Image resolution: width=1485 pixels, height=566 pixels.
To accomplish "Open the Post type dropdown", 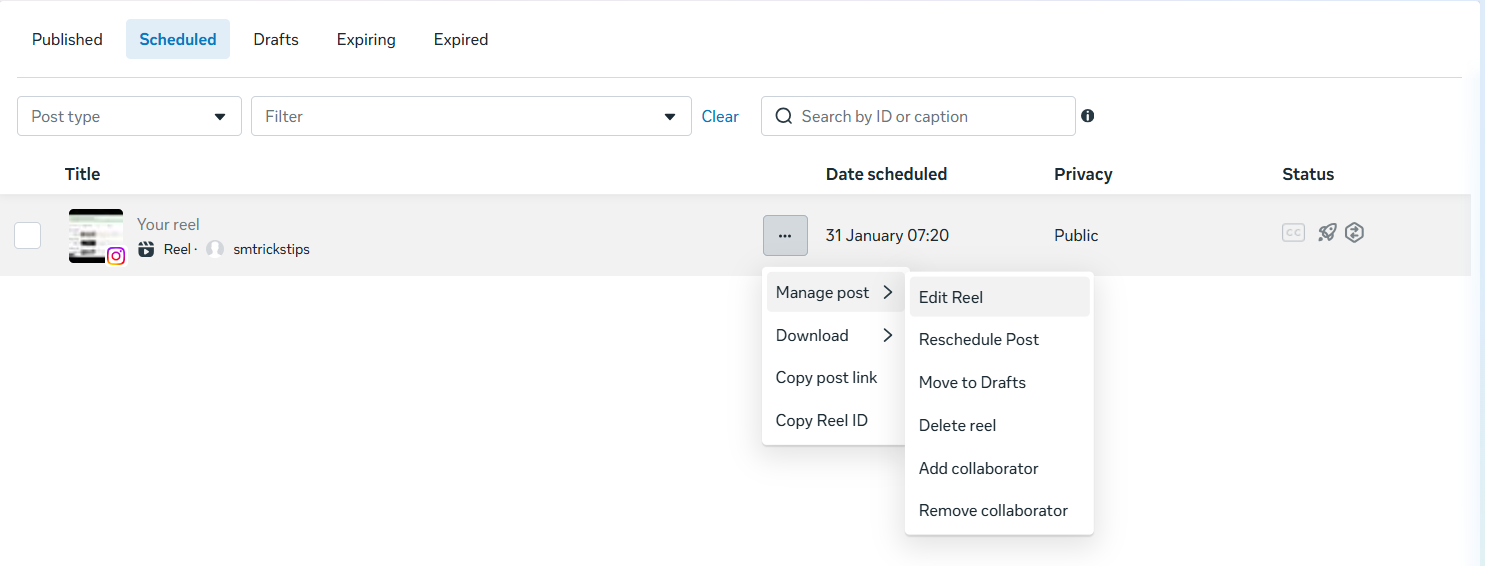I will pos(129,116).
